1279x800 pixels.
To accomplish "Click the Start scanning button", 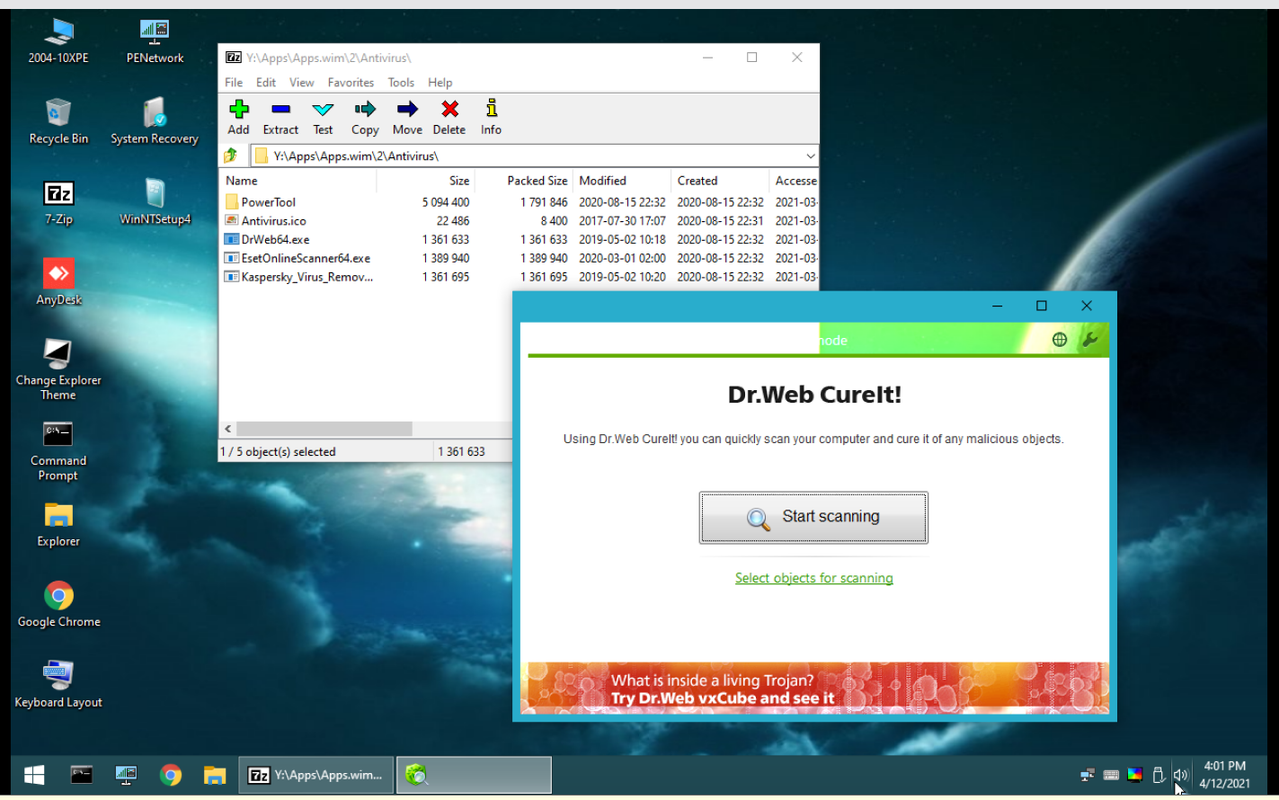I will coord(813,517).
